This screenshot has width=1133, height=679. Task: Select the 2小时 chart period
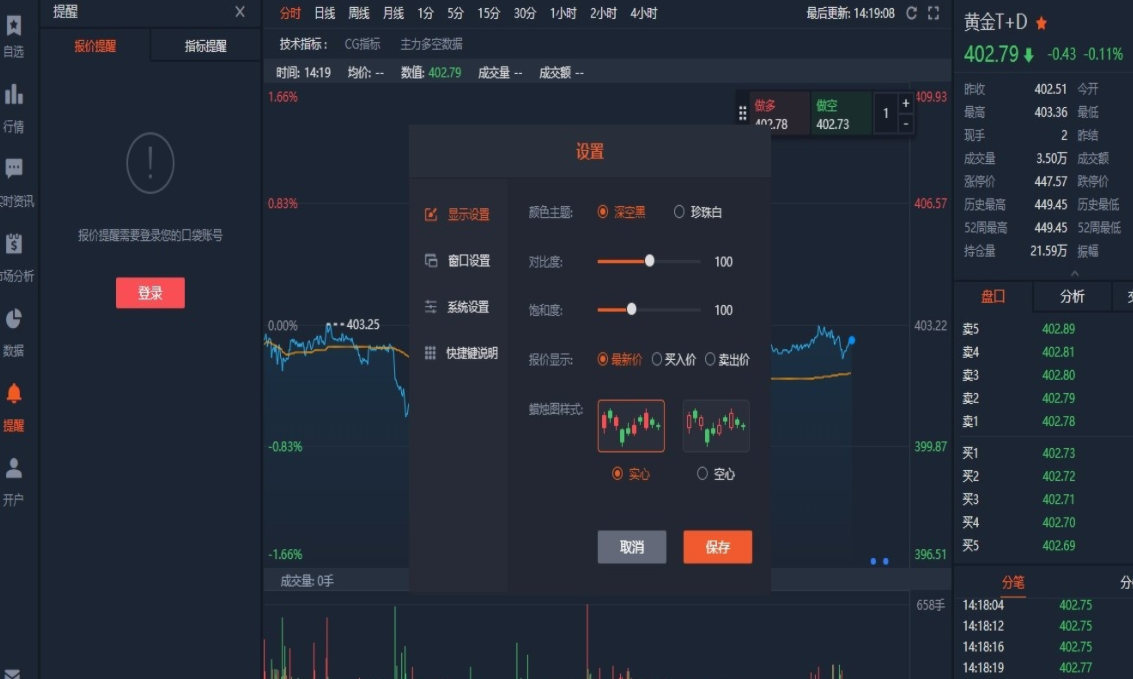[603, 13]
